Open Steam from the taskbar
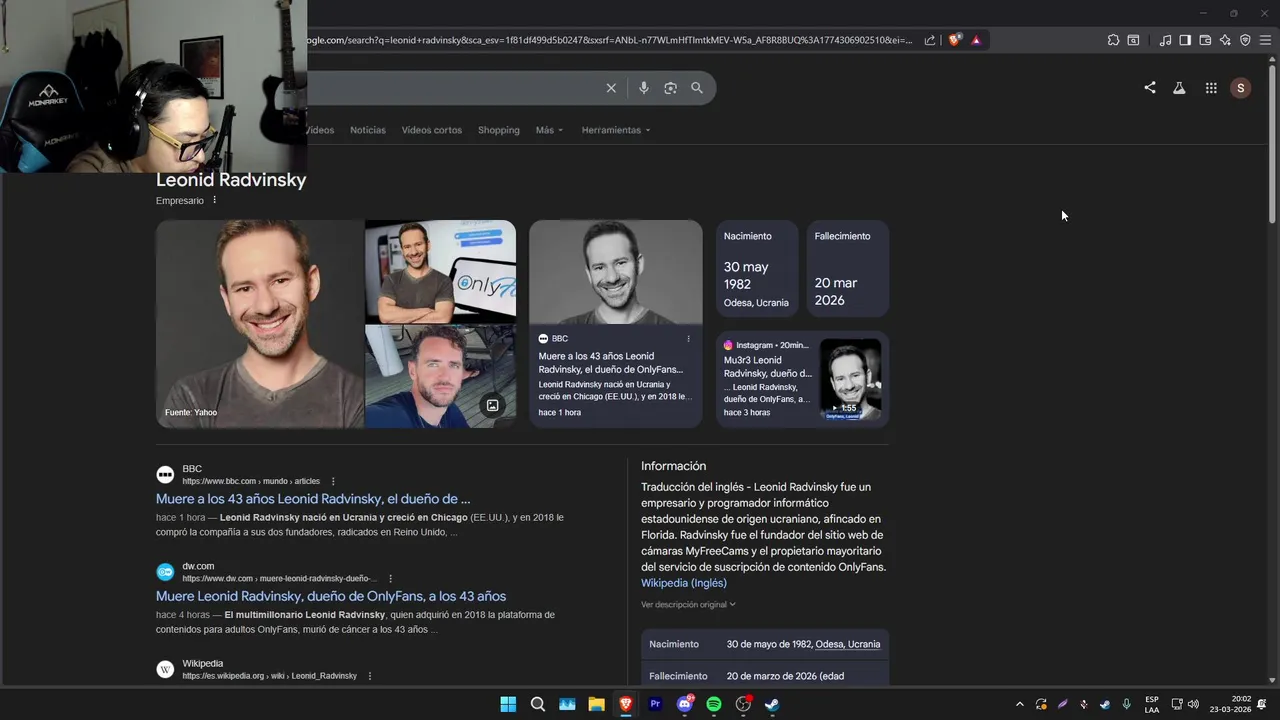The height and width of the screenshot is (720, 1280). point(772,704)
